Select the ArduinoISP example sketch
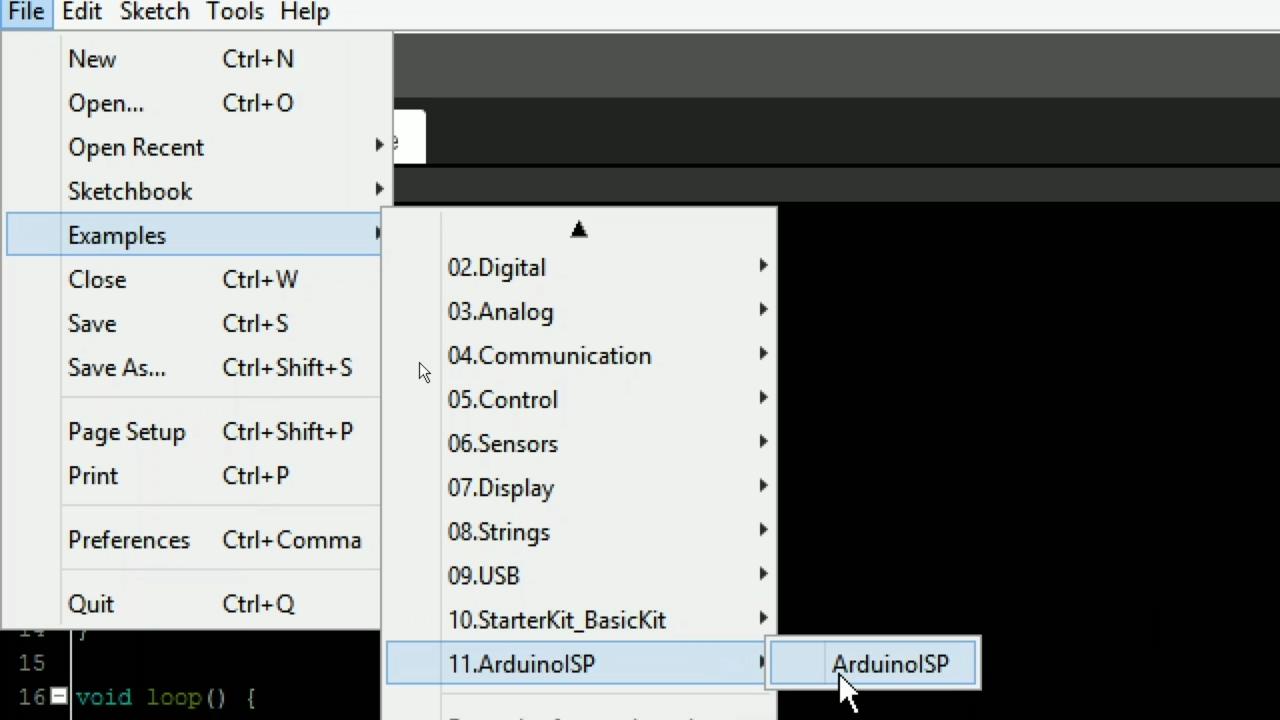Screen dimensions: 1280x720 click(890, 664)
